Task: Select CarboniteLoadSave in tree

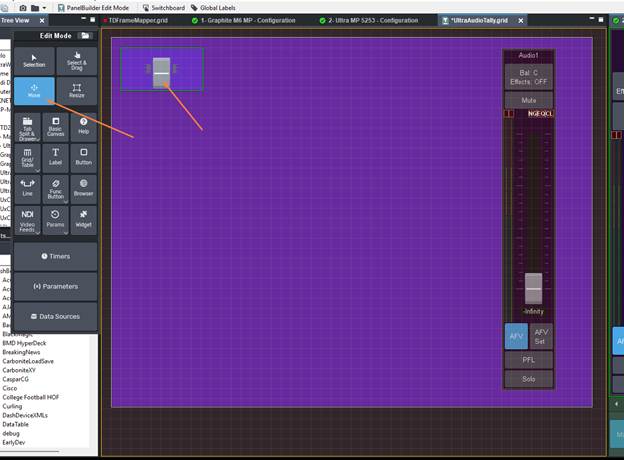Action: pyautogui.click(x=28, y=361)
